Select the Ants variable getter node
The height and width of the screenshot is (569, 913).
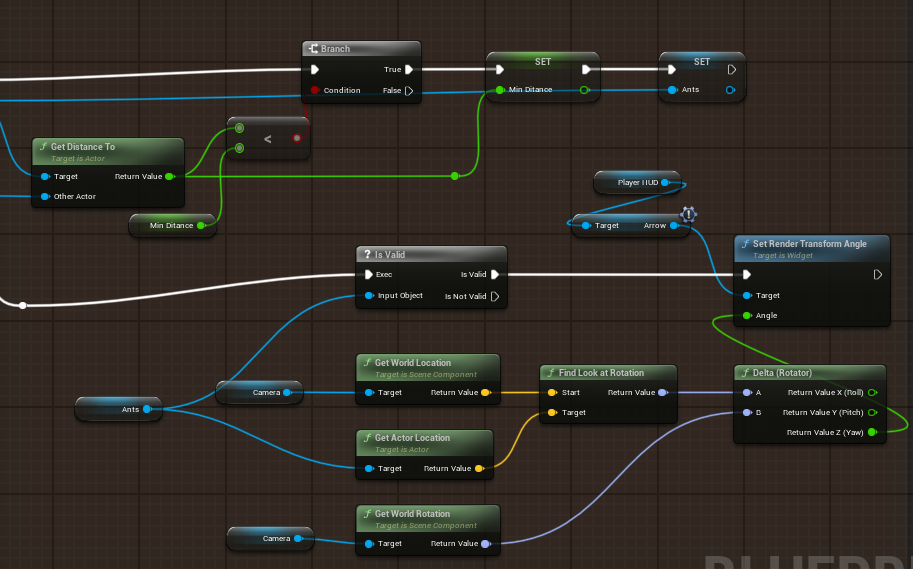[119, 409]
